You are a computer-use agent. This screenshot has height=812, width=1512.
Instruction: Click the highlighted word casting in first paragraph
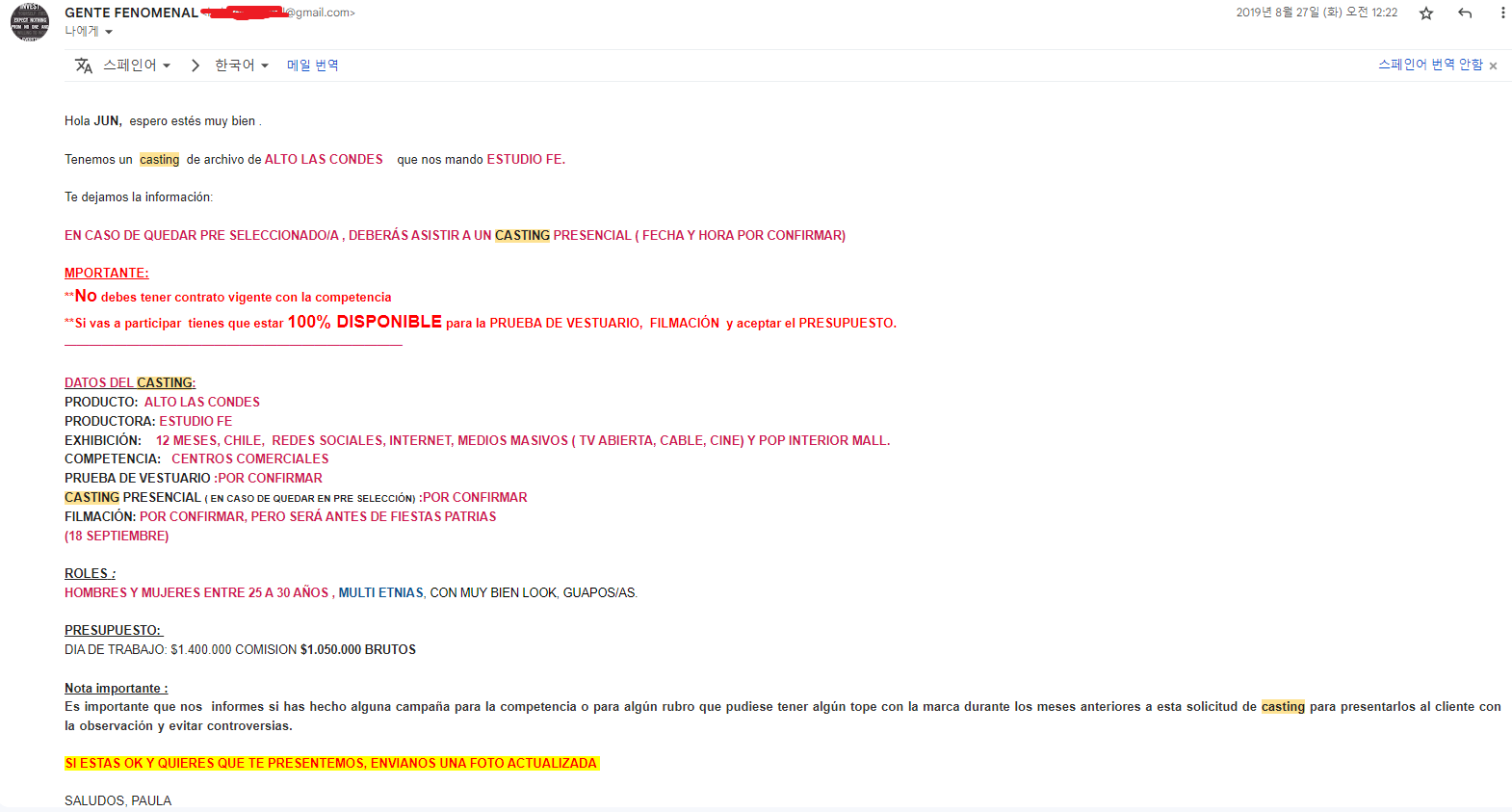click(x=160, y=160)
